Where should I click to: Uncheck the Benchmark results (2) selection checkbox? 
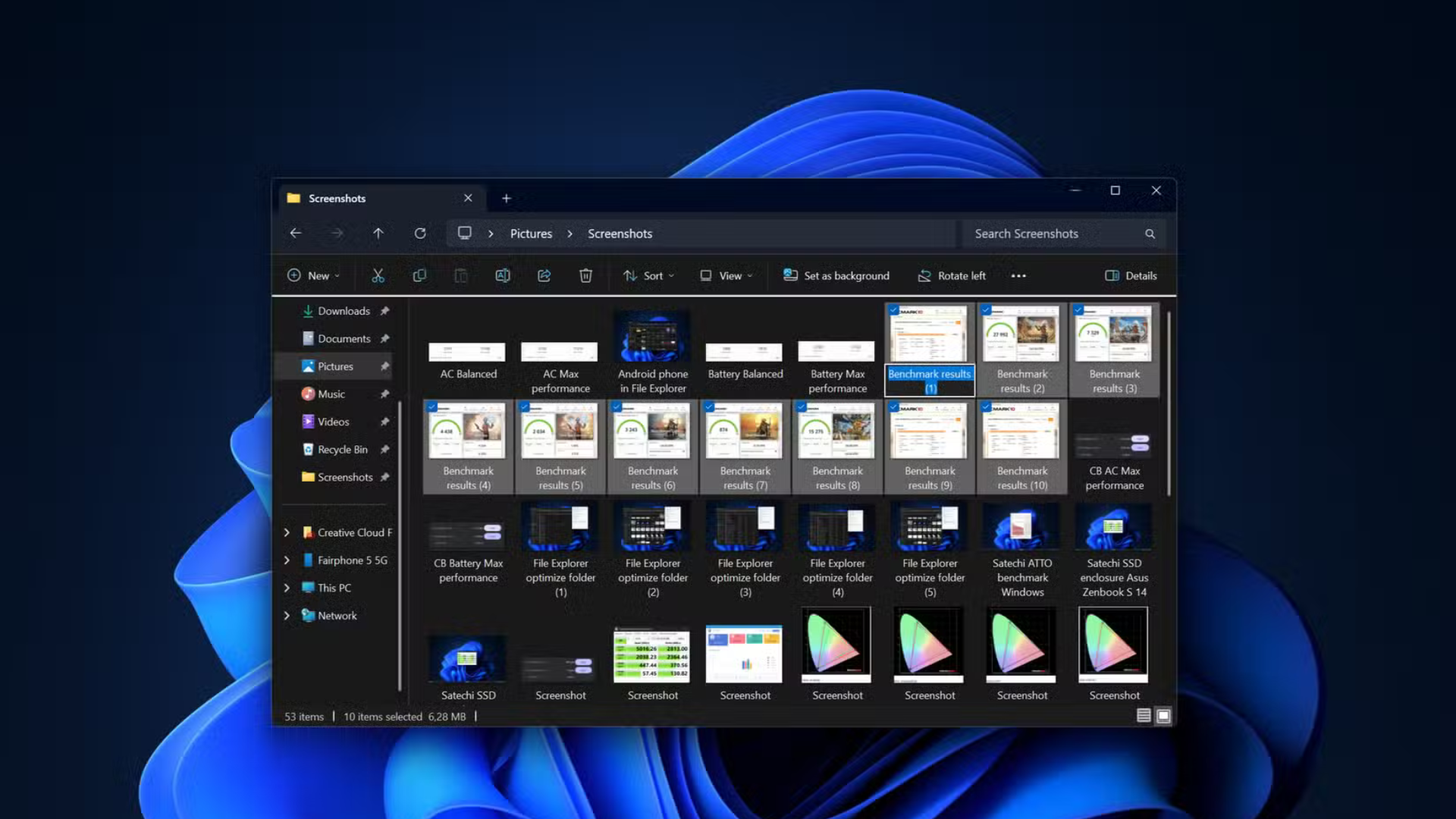(987, 310)
